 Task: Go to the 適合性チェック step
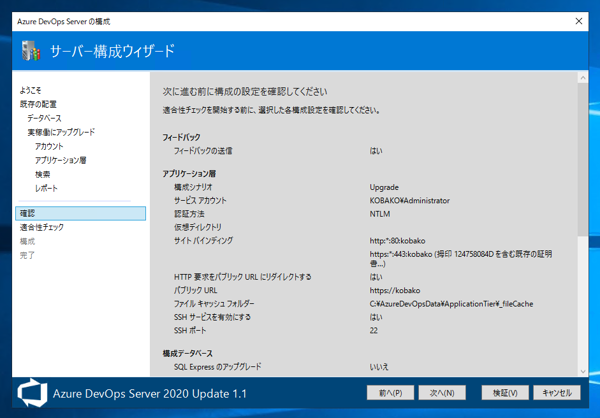click(42, 227)
